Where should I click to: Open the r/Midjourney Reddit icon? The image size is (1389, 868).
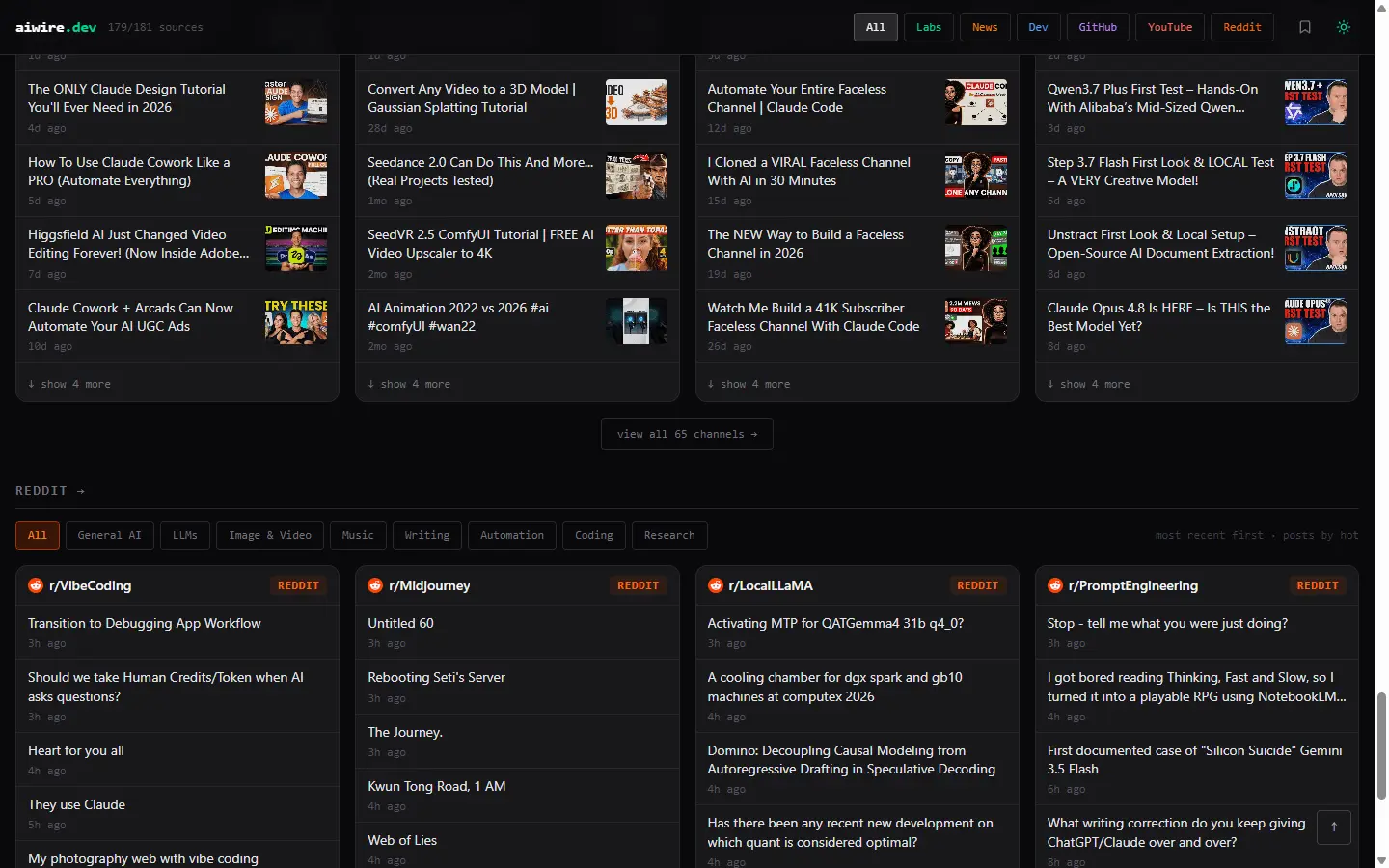point(375,585)
